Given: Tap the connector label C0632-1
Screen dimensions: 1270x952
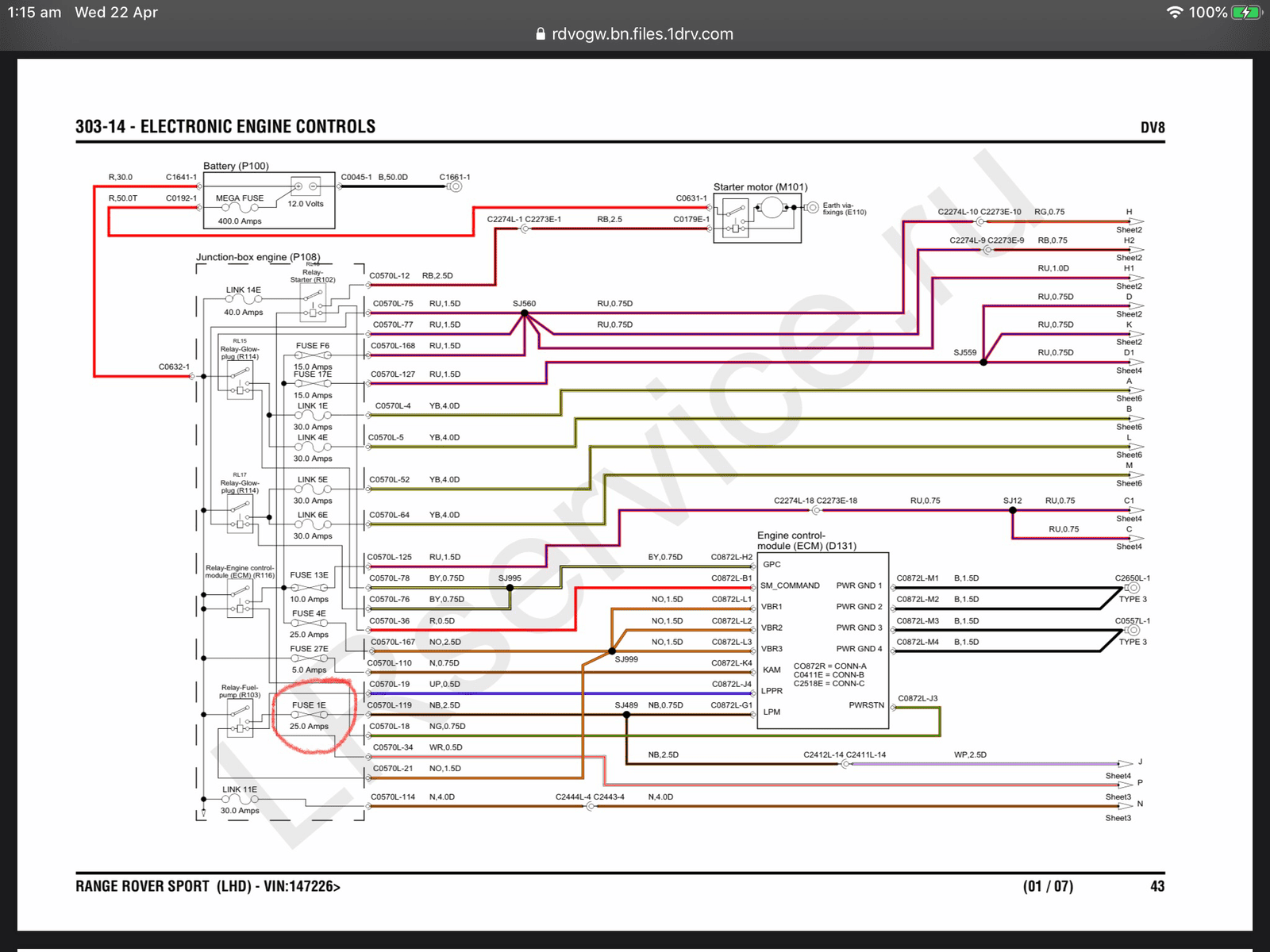Looking at the screenshot, I should (174, 367).
